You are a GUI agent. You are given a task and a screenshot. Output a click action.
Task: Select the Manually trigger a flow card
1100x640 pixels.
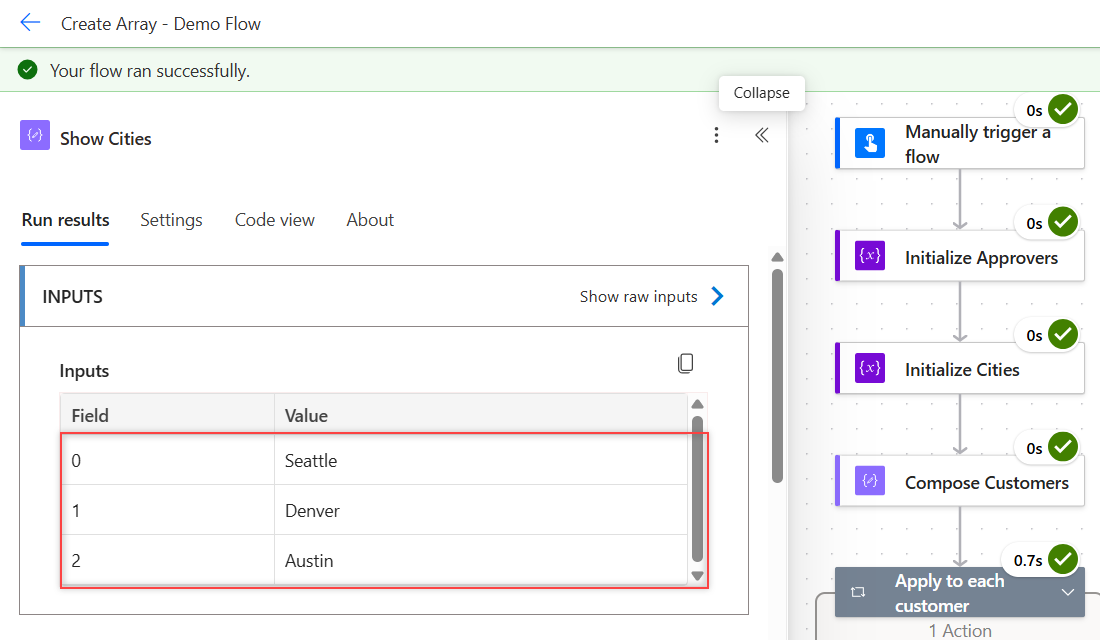(x=960, y=143)
